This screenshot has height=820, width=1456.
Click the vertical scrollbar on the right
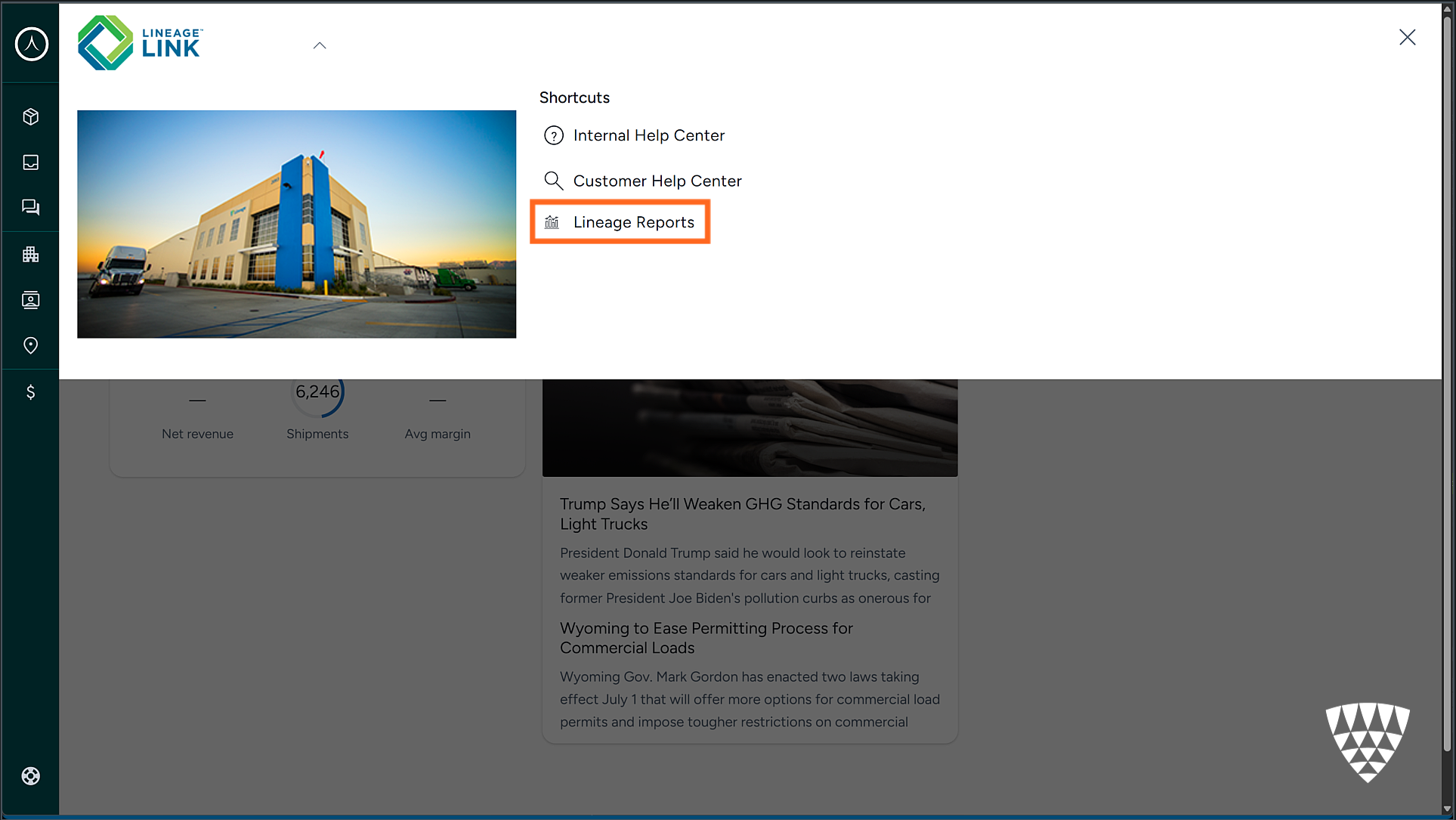[1448, 384]
